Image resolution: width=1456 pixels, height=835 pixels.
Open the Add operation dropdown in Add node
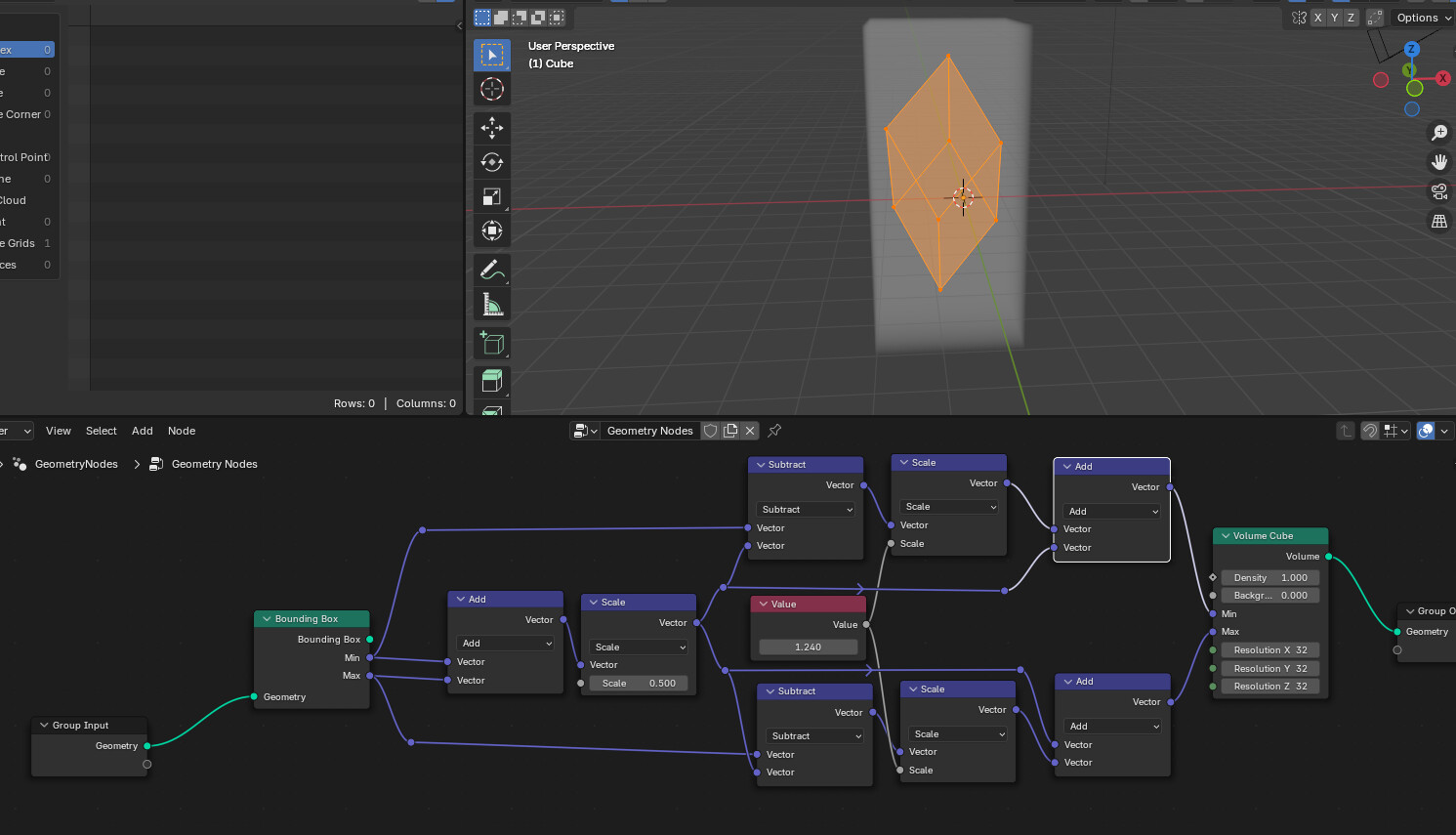pos(1111,511)
